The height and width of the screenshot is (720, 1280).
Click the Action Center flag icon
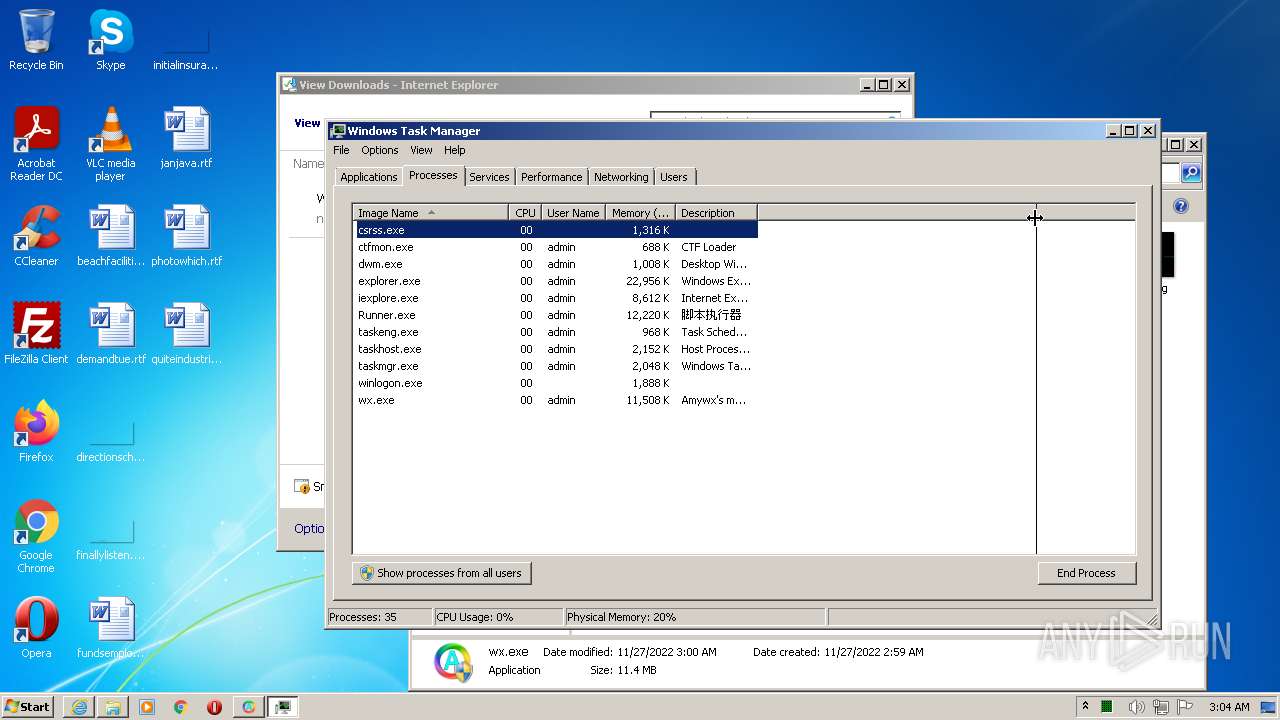click(1186, 706)
